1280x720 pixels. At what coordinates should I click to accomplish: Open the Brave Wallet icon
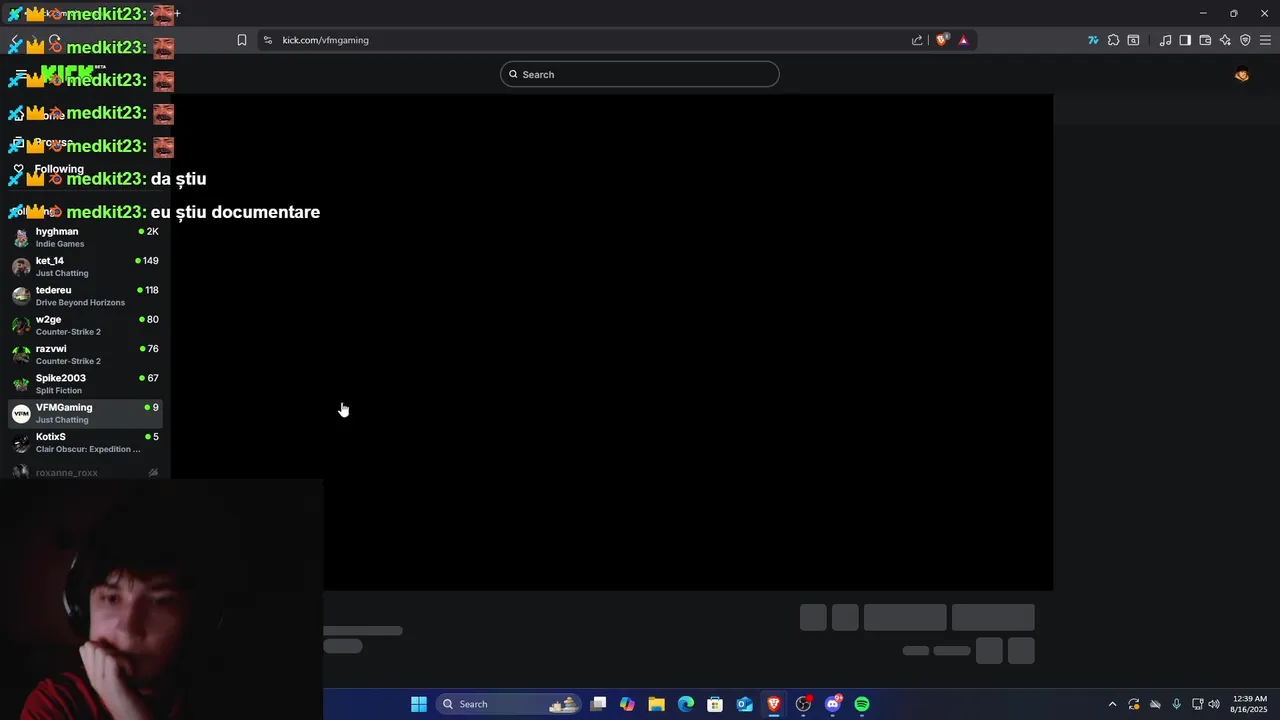click(x=1205, y=40)
